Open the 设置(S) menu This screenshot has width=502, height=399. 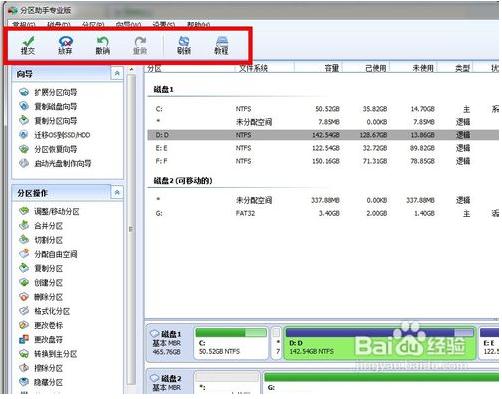[x=163, y=25]
